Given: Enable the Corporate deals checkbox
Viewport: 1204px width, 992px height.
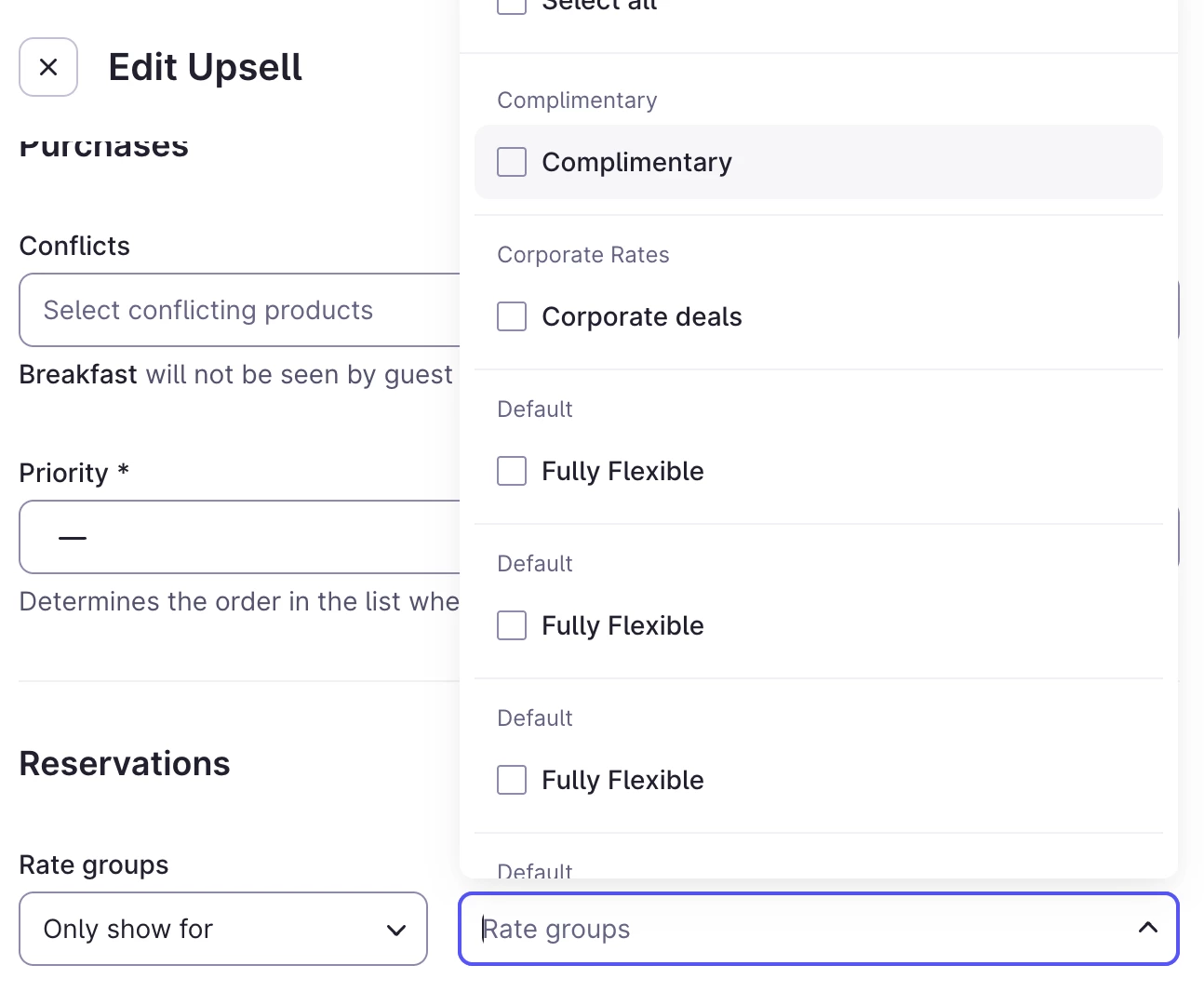Looking at the screenshot, I should click(x=512, y=316).
